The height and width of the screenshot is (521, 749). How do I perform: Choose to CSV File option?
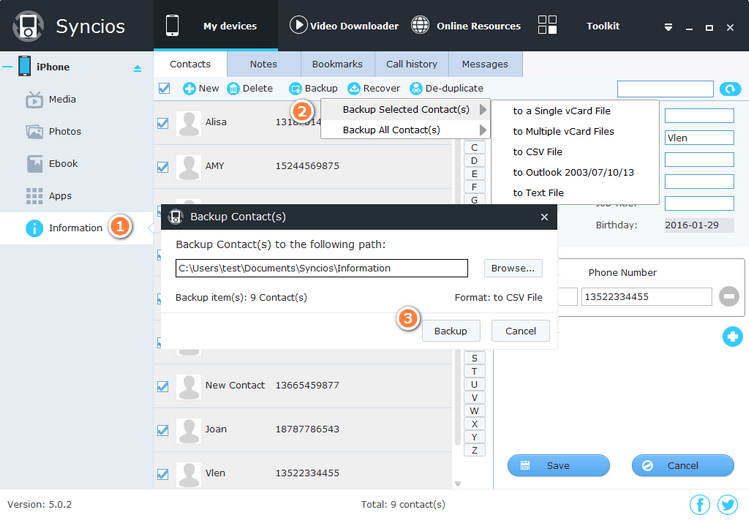pyautogui.click(x=537, y=152)
